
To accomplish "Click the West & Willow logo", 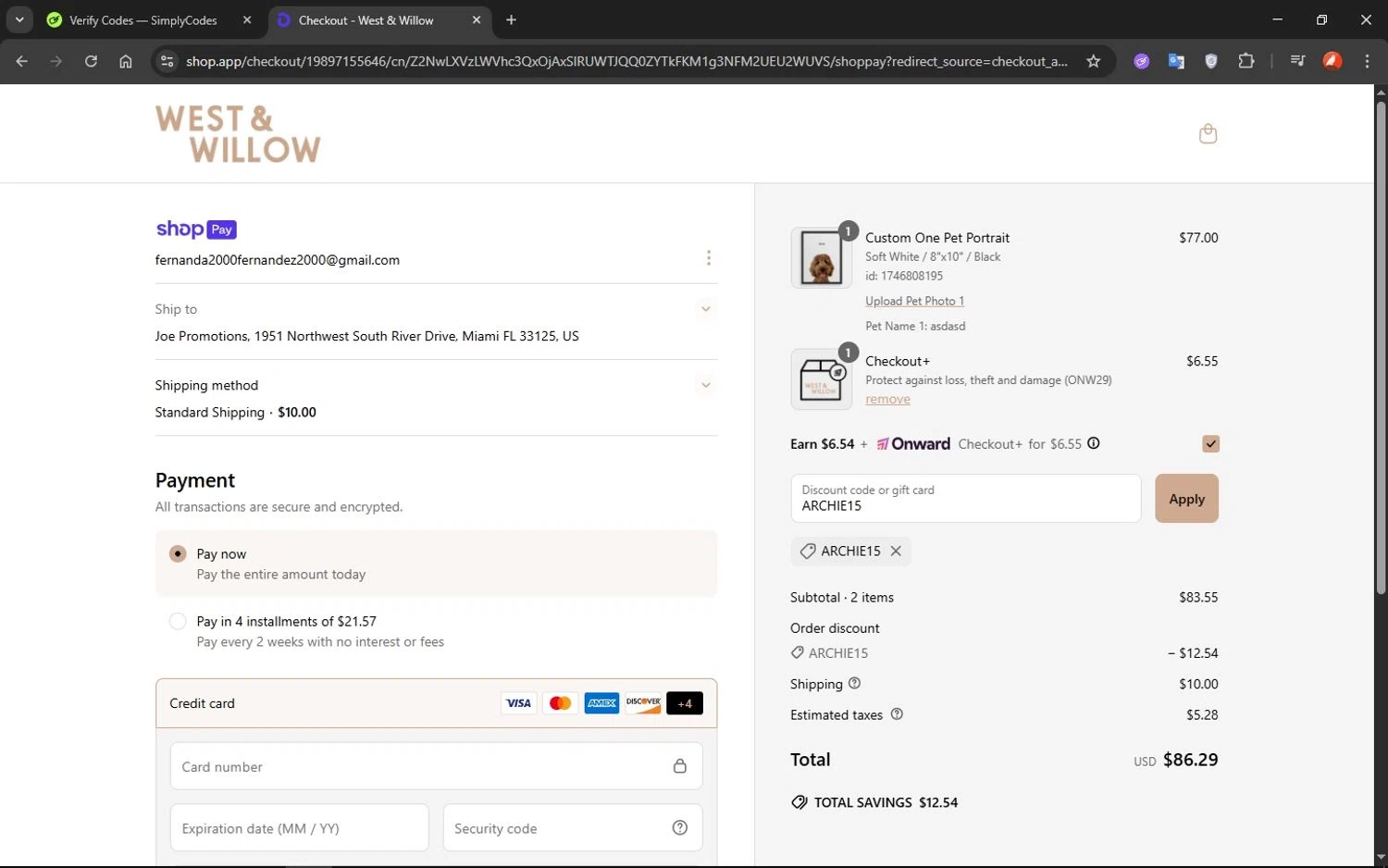I will tap(238, 134).
